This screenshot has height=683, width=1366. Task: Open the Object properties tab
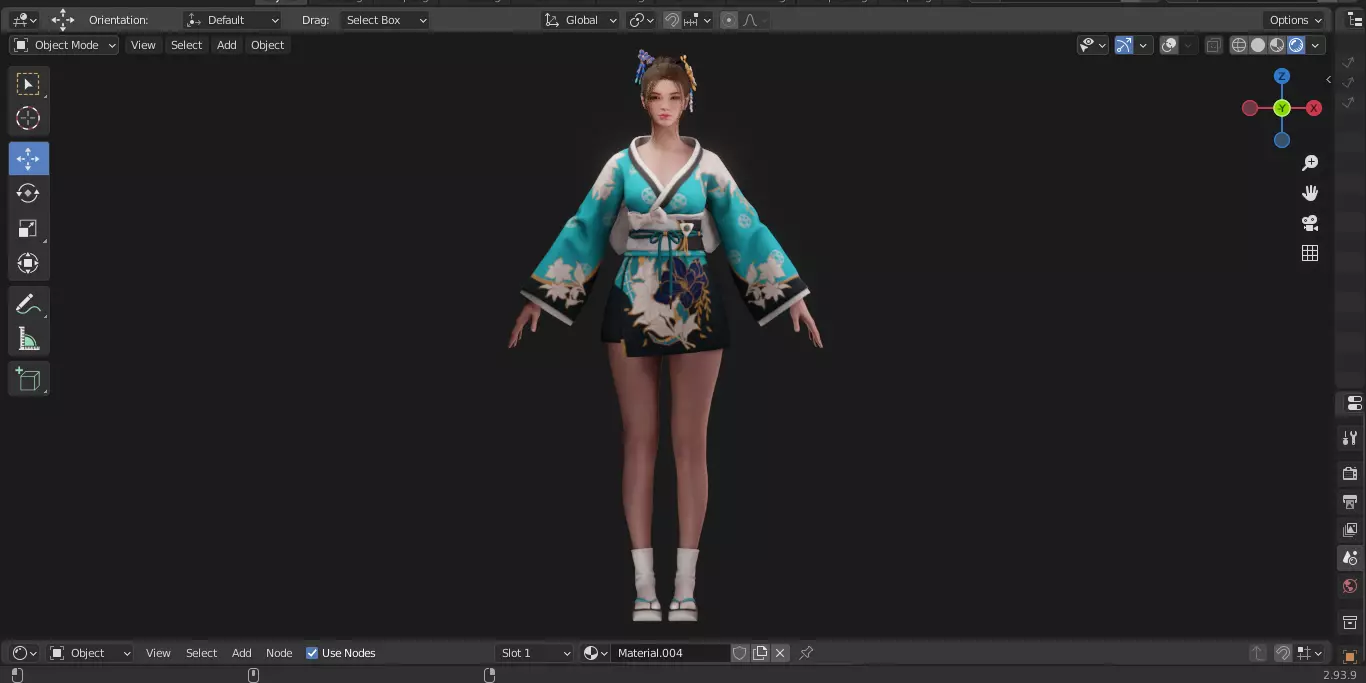coord(1350,656)
